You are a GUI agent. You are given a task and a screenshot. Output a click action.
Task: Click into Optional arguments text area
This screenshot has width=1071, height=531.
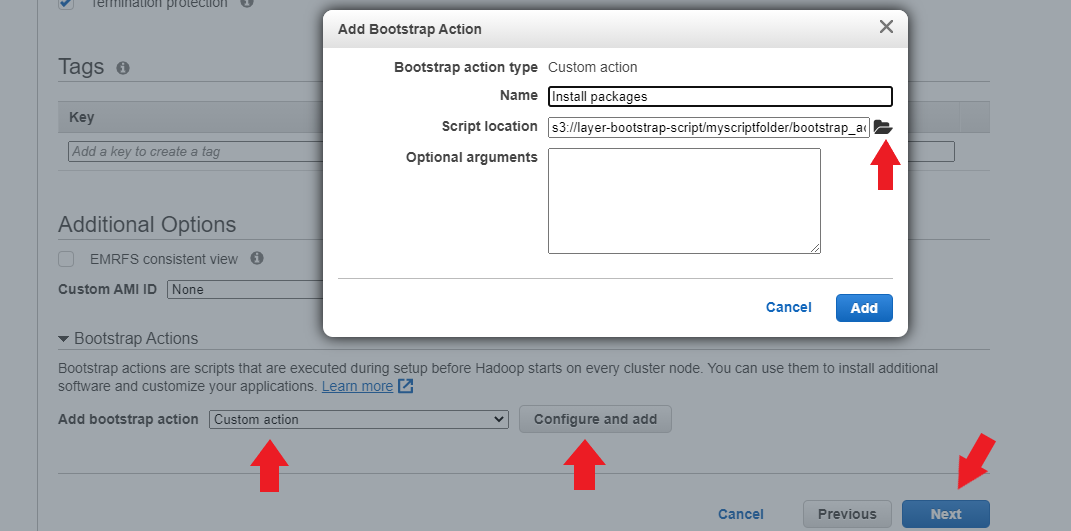tap(684, 201)
